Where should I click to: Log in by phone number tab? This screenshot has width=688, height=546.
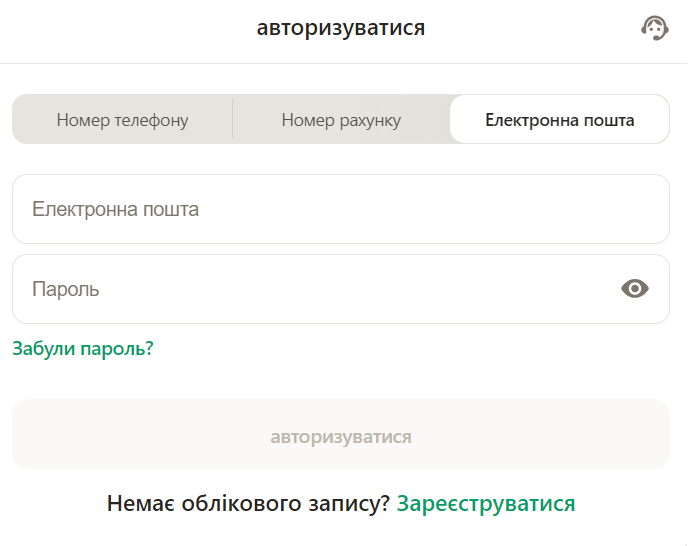[x=122, y=120]
